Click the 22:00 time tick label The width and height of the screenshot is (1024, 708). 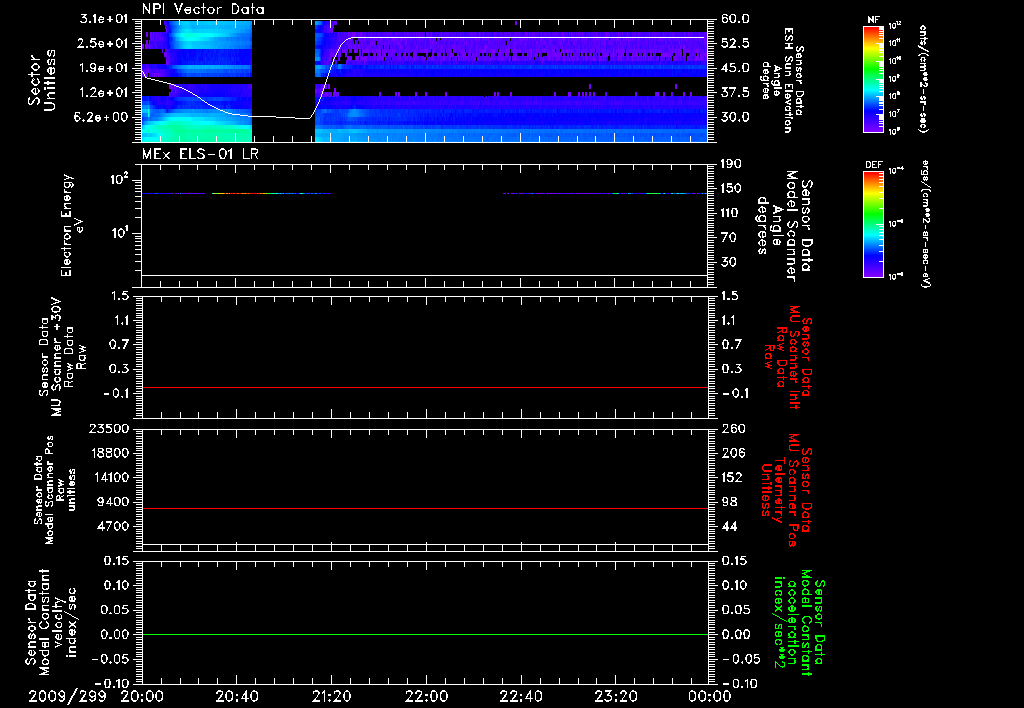pyautogui.click(x=426, y=696)
